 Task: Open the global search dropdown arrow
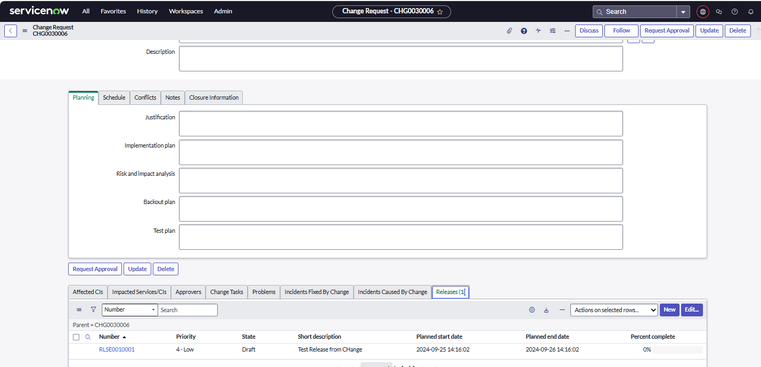683,12
